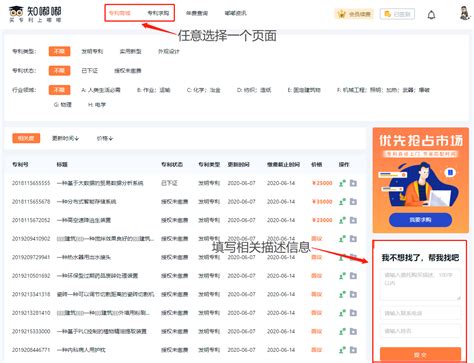Open the 专利求购 tab
474x363 pixels.
point(158,13)
